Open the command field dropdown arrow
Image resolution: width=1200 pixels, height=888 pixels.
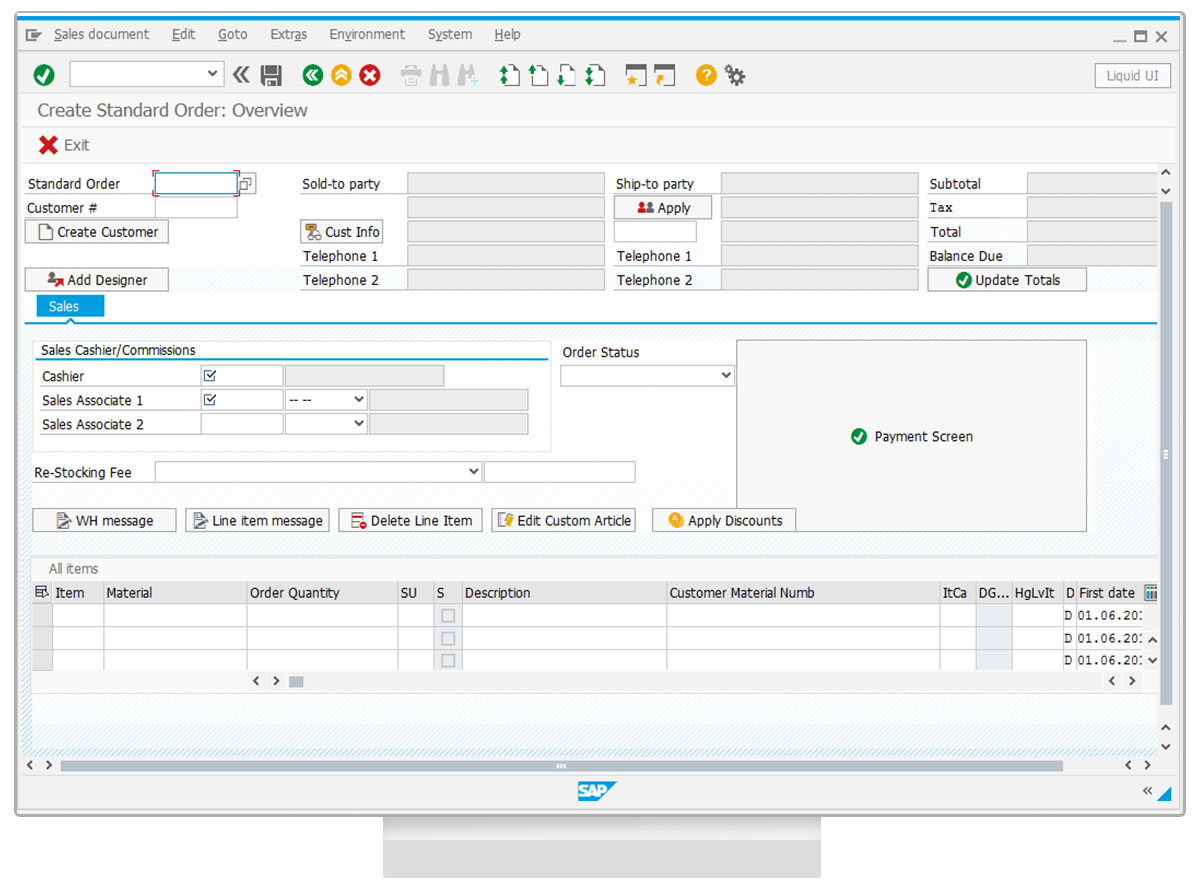pyautogui.click(x=212, y=74)
